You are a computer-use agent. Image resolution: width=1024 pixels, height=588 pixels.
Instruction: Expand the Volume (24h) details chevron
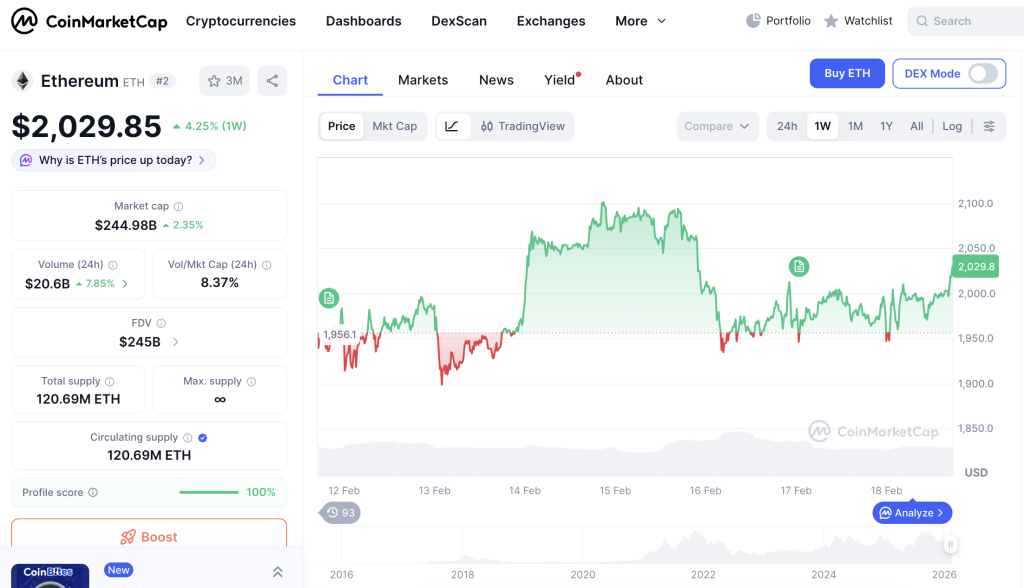(x=125, y=284)
